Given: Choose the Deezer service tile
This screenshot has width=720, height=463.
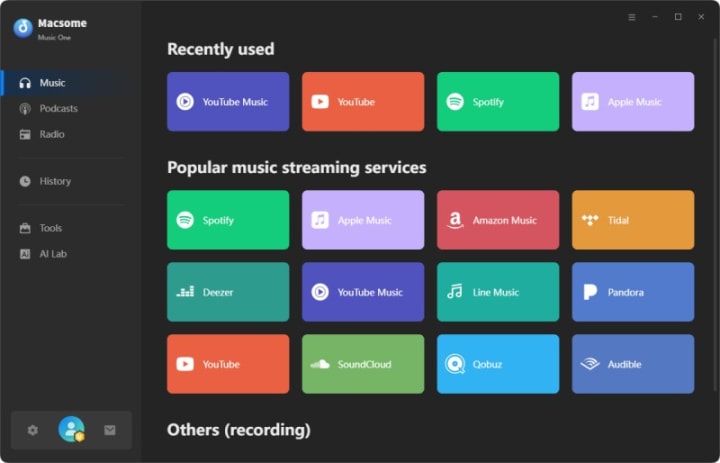Looking at the screenshot, I should click(228, 292).
